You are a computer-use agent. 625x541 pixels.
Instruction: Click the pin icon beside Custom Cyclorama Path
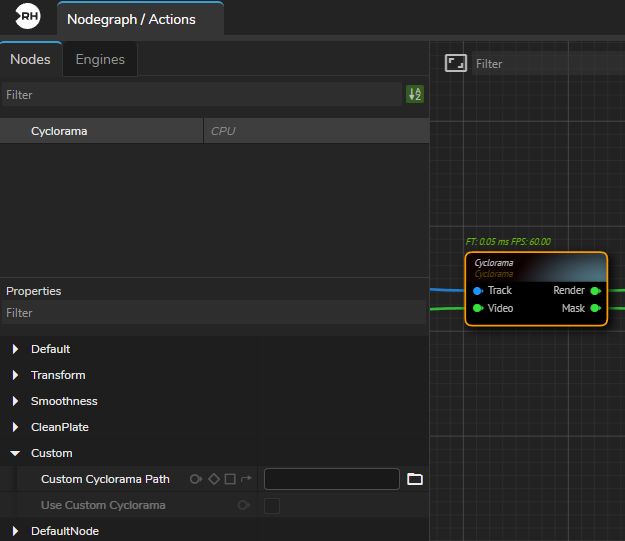point(196,479)
